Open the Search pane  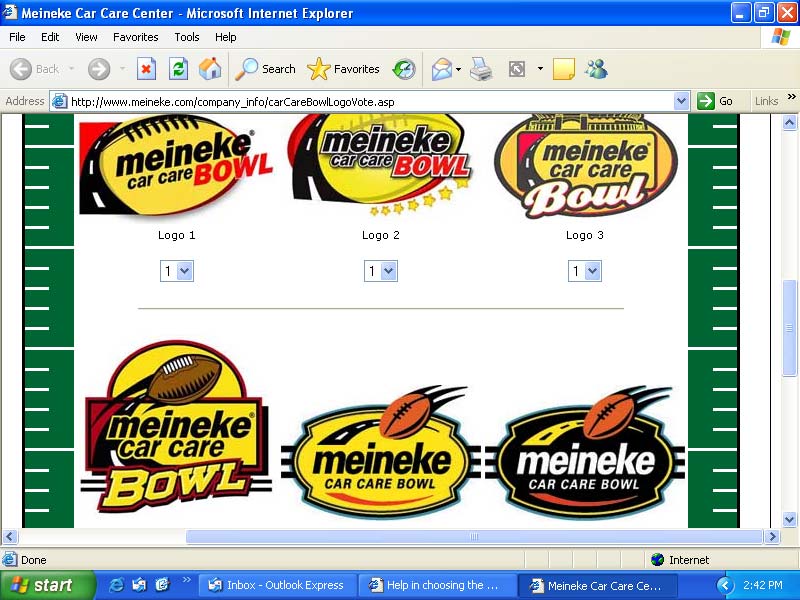[x=265, y=69]
